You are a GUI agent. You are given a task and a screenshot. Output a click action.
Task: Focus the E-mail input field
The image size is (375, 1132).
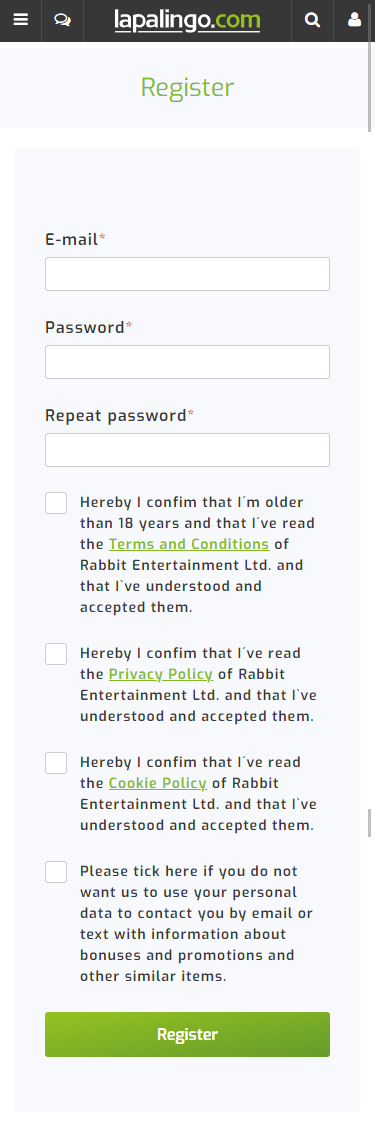(187, 274)
